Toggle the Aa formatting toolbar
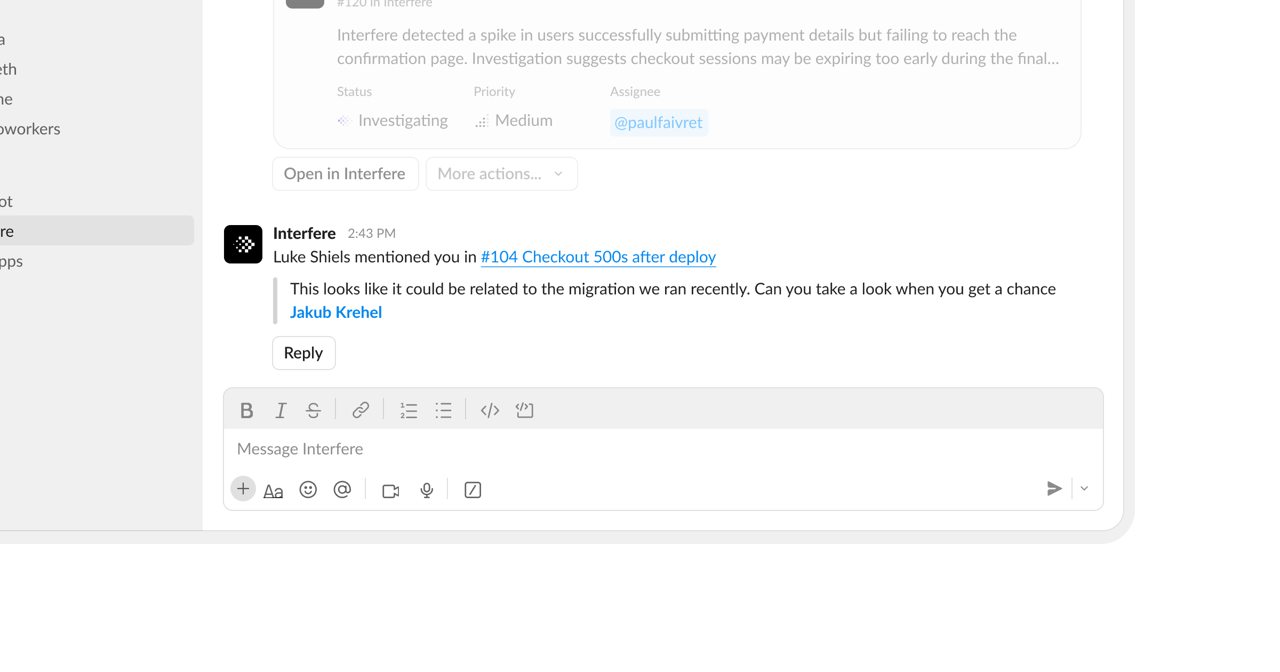 (273, 490)
